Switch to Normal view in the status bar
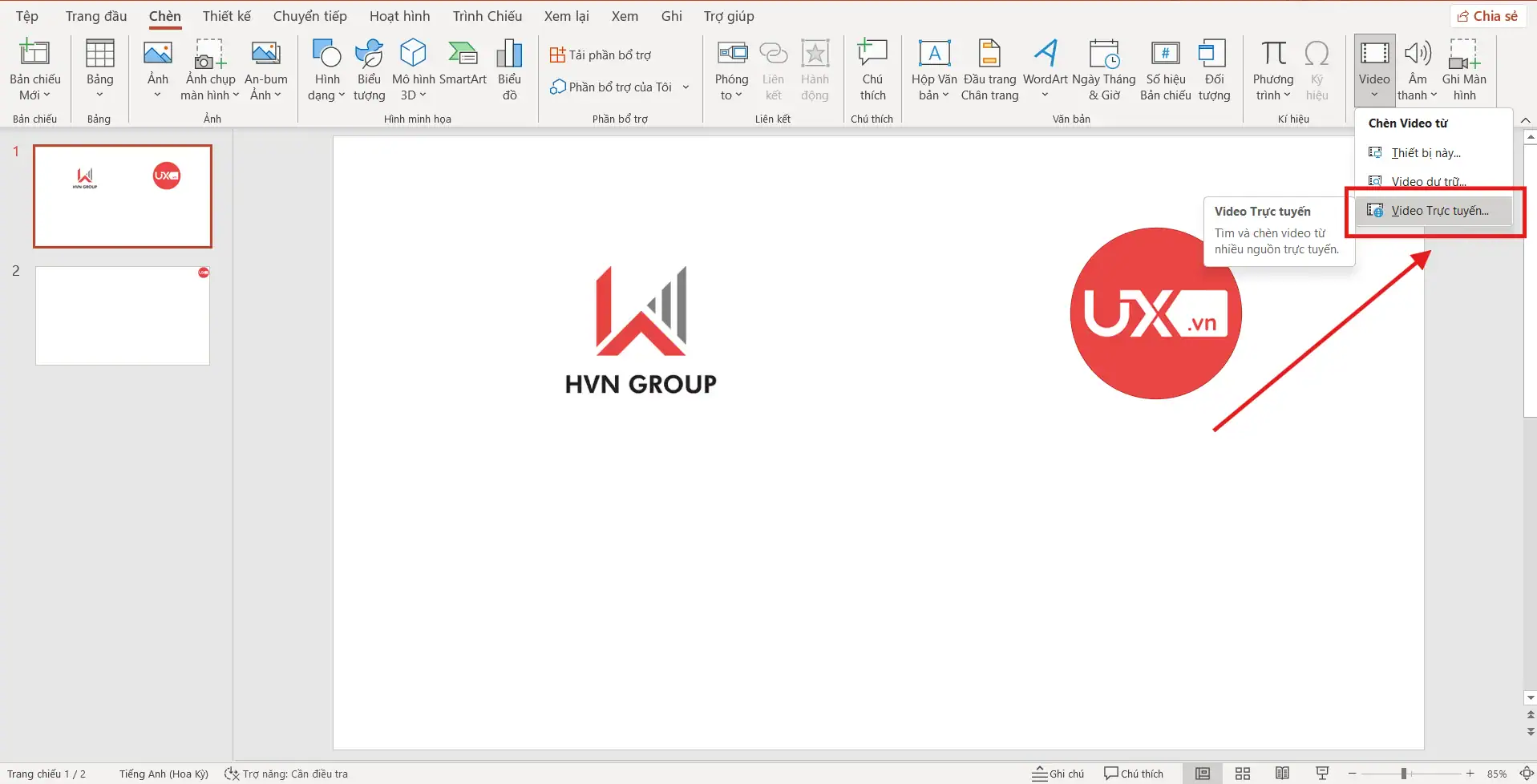This screenshot has width=1537, height=784. pos(1203,774)
